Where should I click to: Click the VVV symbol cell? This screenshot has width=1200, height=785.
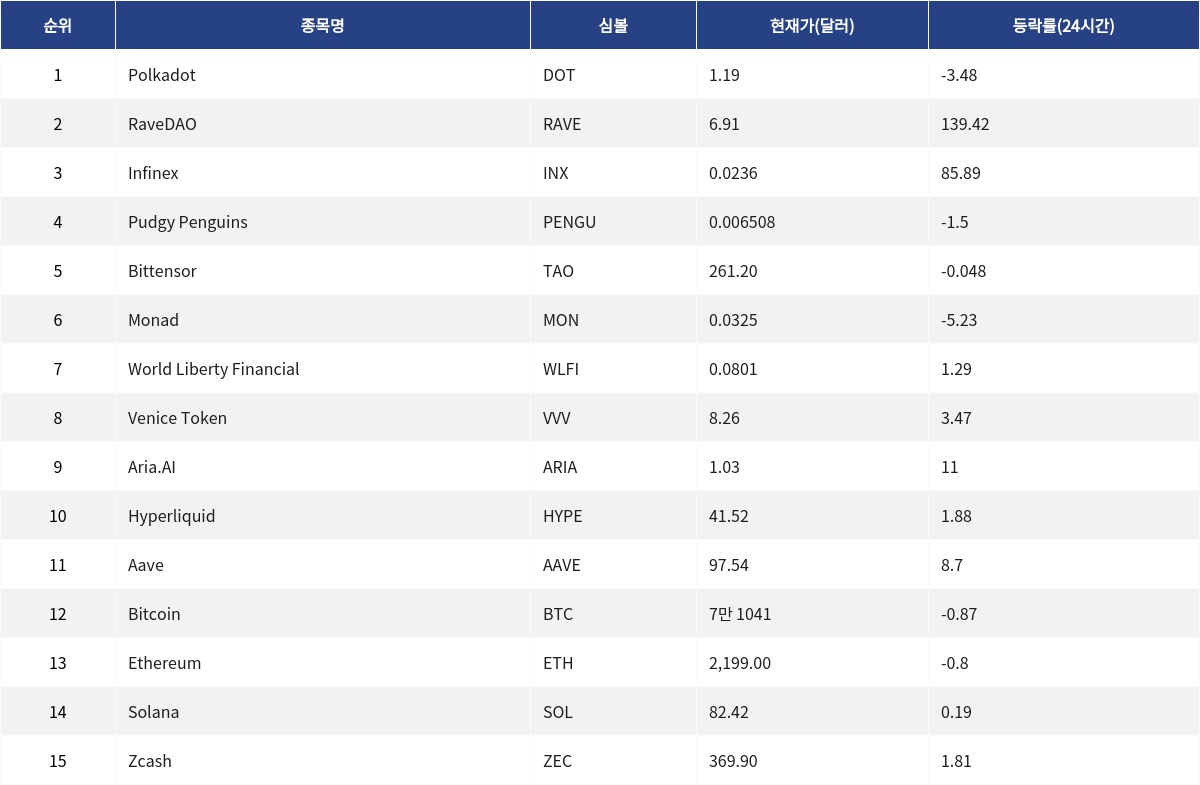coord(556,418)
